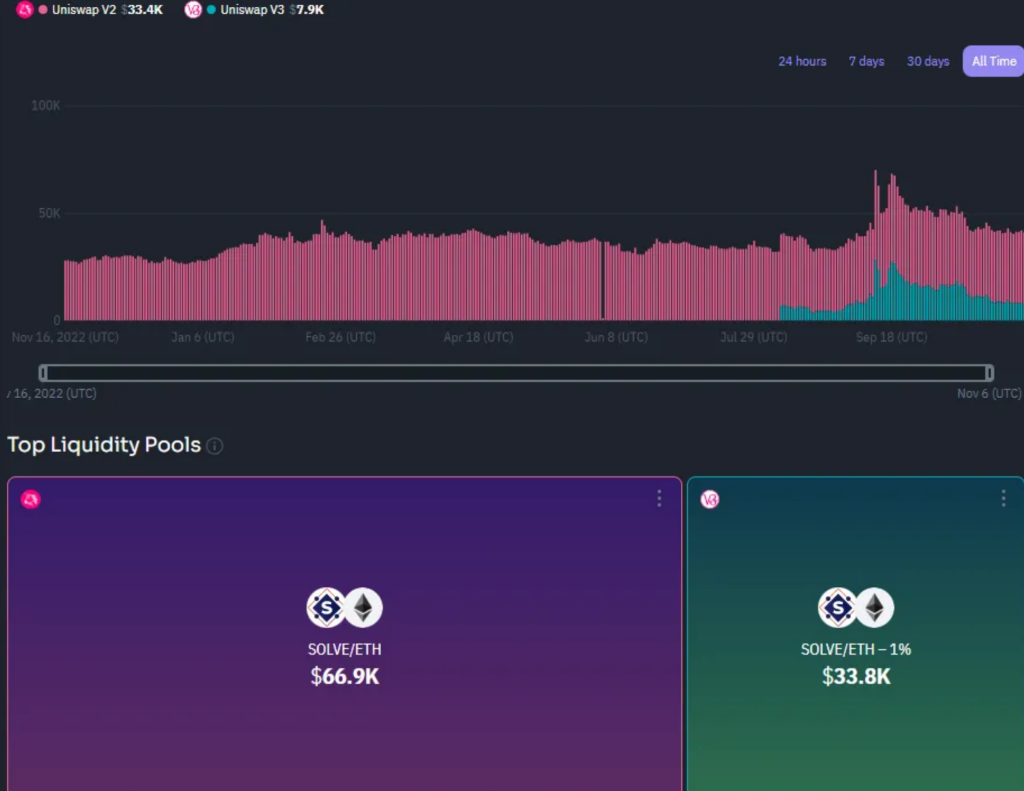The height and width of the screenshot is (791, 1024).
Task: Click the Uniswap V3 logo in legend
Action: coord(193,9)
